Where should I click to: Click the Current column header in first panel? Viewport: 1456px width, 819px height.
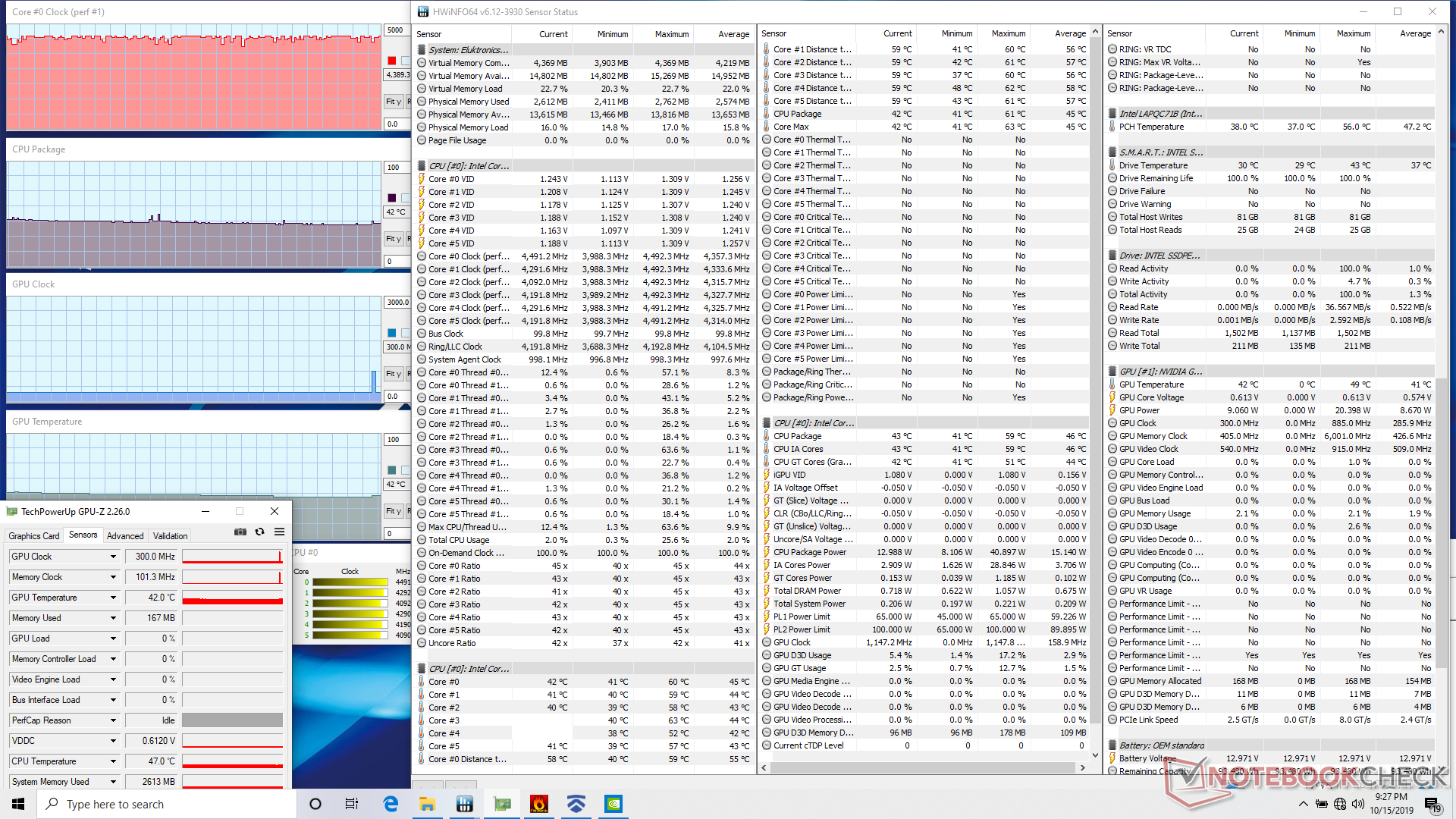click(553, 34)
